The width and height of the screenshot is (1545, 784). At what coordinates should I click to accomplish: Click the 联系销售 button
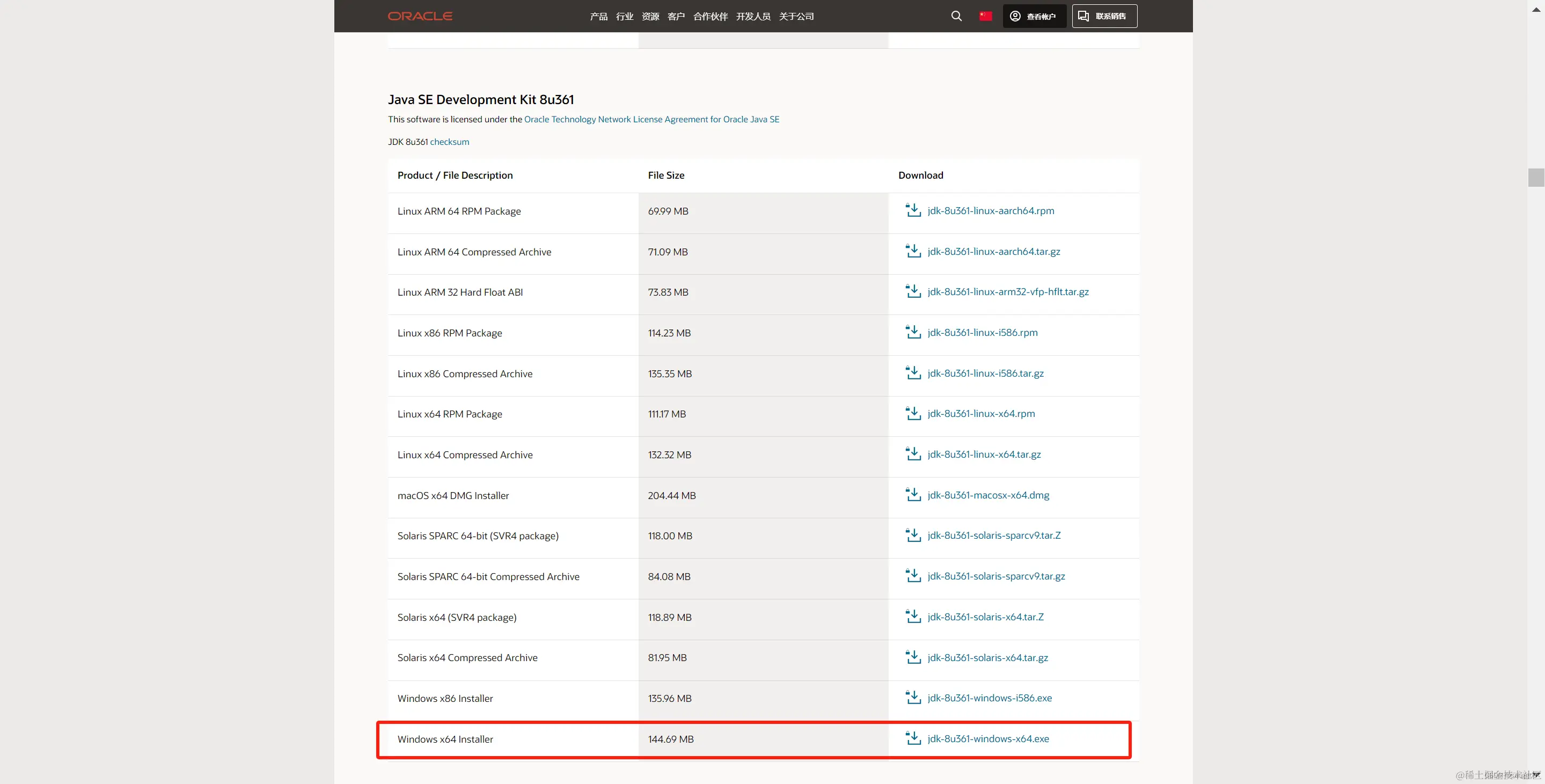tap(1104, 16)
